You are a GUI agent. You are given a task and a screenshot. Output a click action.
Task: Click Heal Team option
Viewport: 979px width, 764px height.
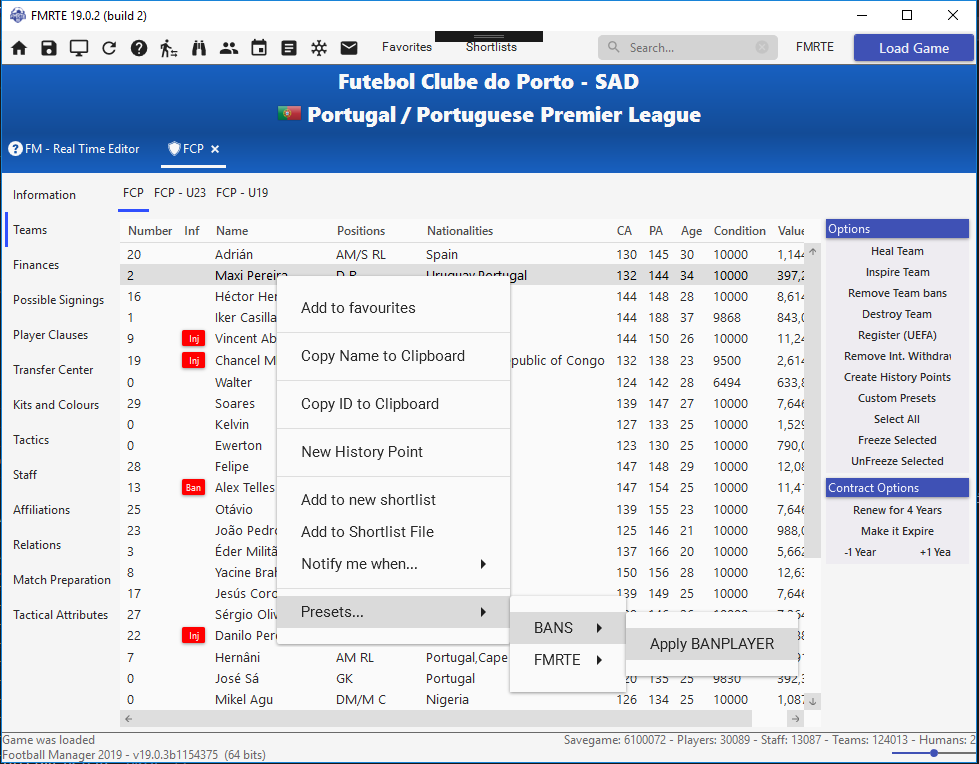897,251
